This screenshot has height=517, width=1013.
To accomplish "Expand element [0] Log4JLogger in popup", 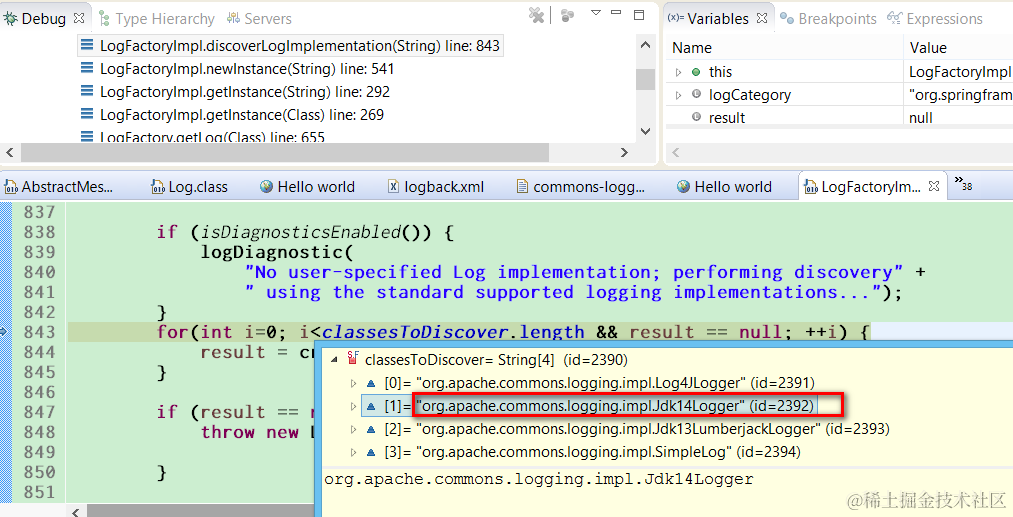I will point(353,383).
